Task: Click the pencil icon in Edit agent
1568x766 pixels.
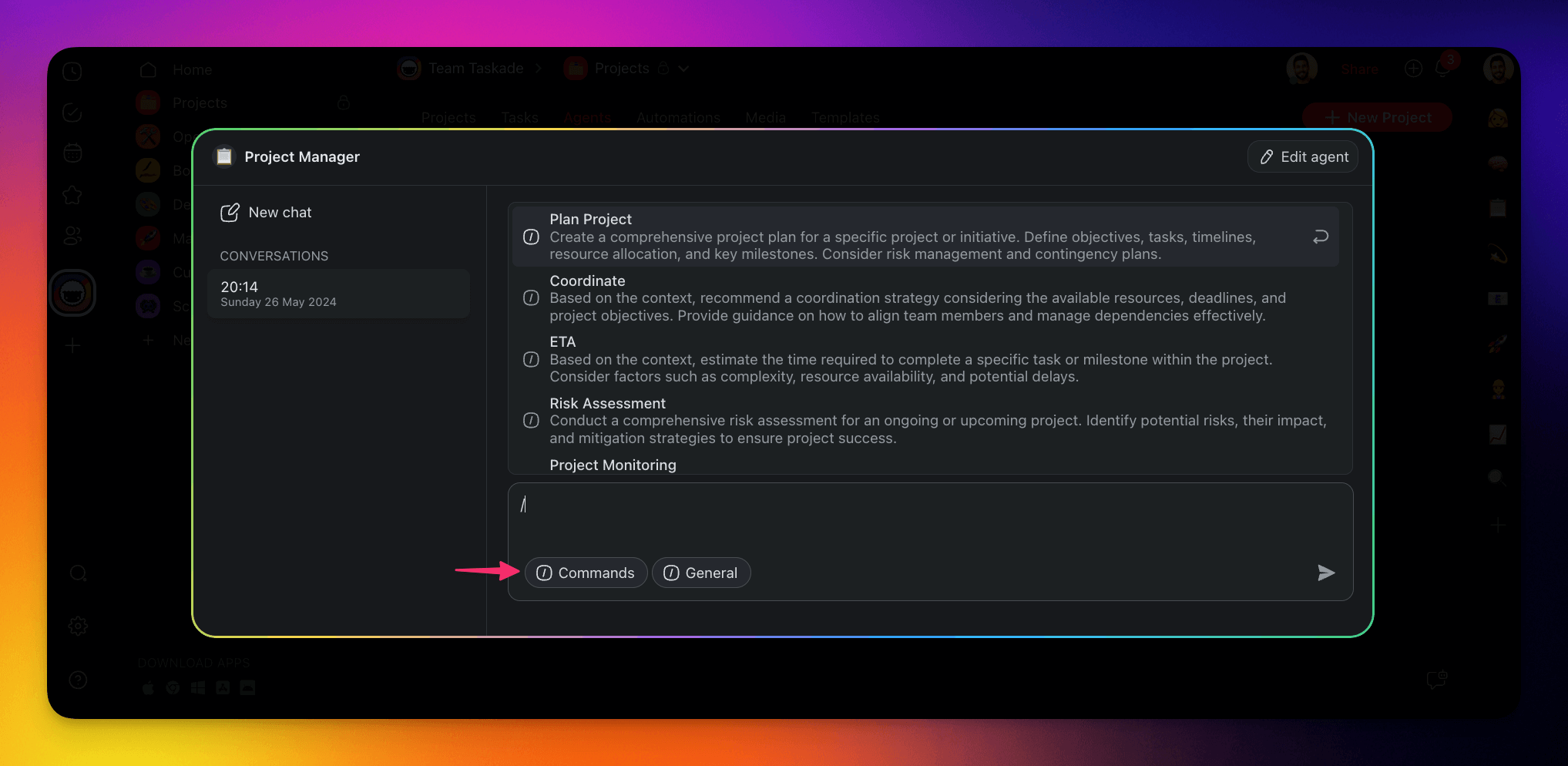Action: [x=1266, y=157]
